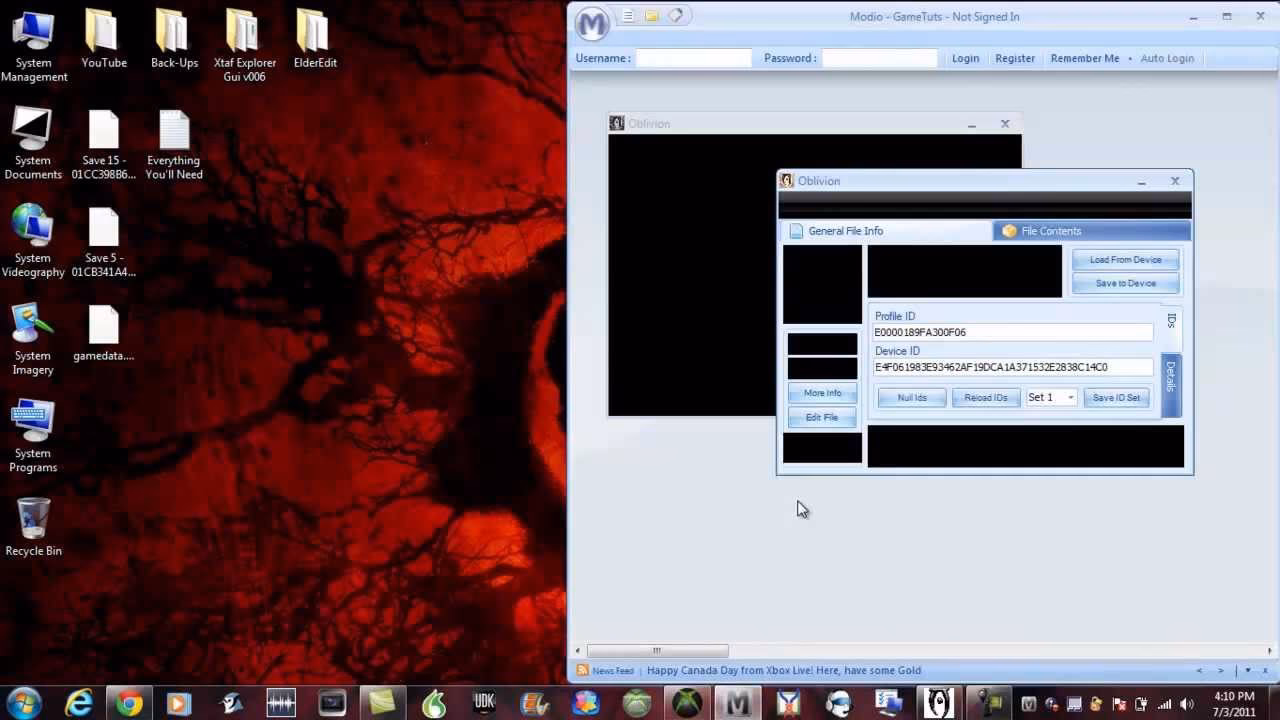Select the Xtaf Explorer Gui v006 folder
The width and height of the screenshot is (1280, 720).
point(245,47)
